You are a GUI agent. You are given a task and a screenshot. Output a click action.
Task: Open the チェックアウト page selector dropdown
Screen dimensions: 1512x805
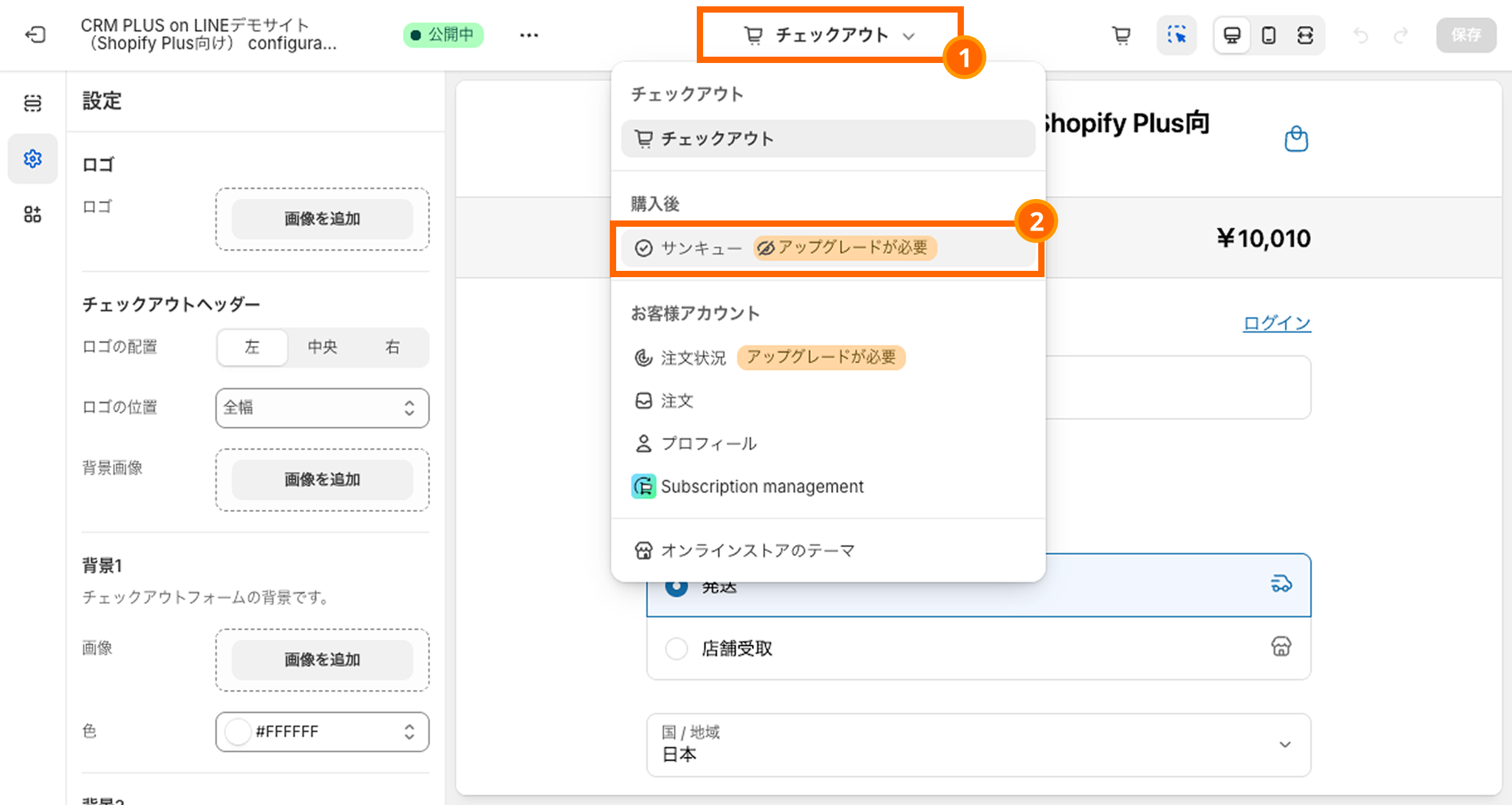pyautogui.click(x=830, y=35)
